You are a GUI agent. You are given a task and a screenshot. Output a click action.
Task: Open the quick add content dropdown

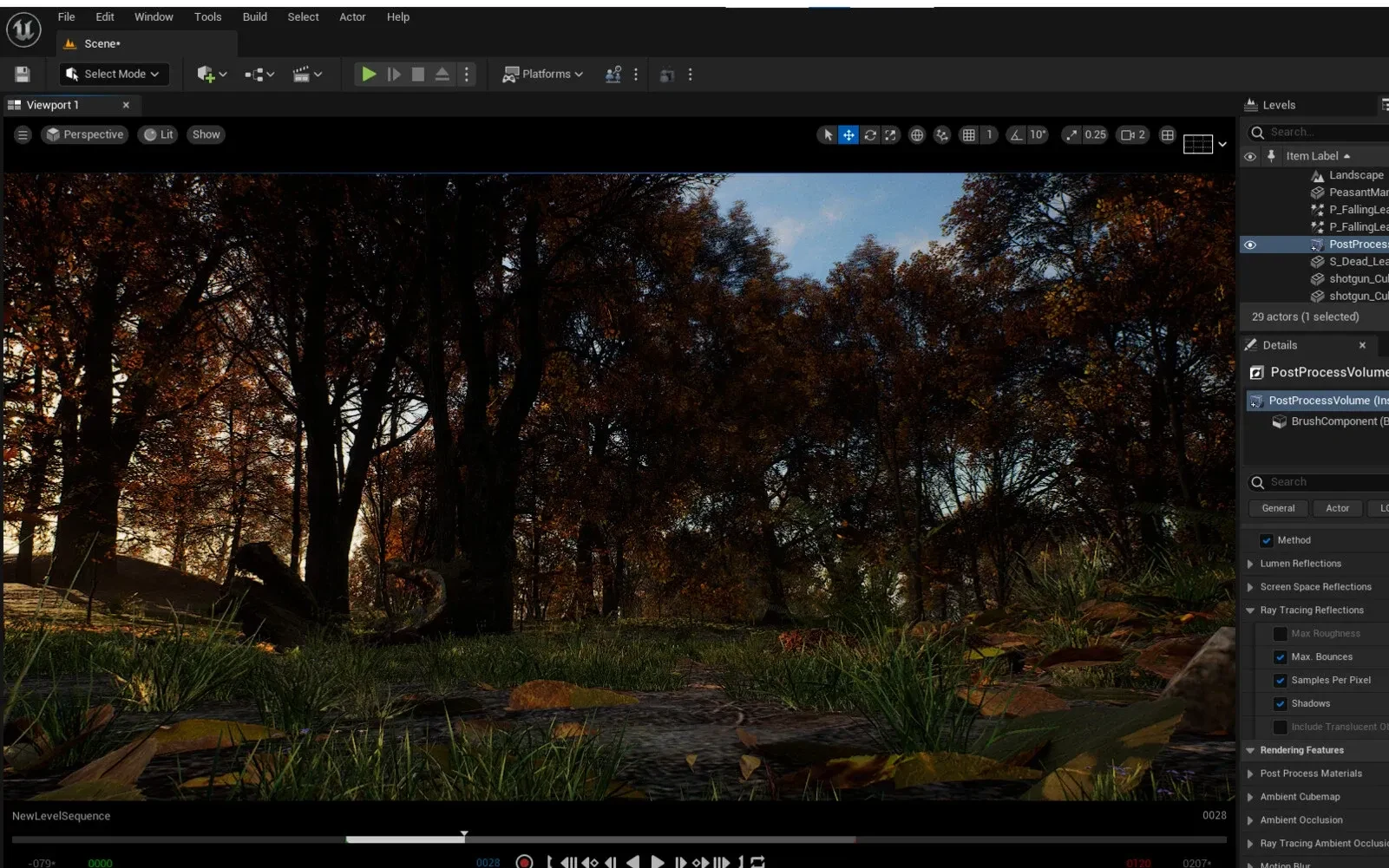(211, 75)
